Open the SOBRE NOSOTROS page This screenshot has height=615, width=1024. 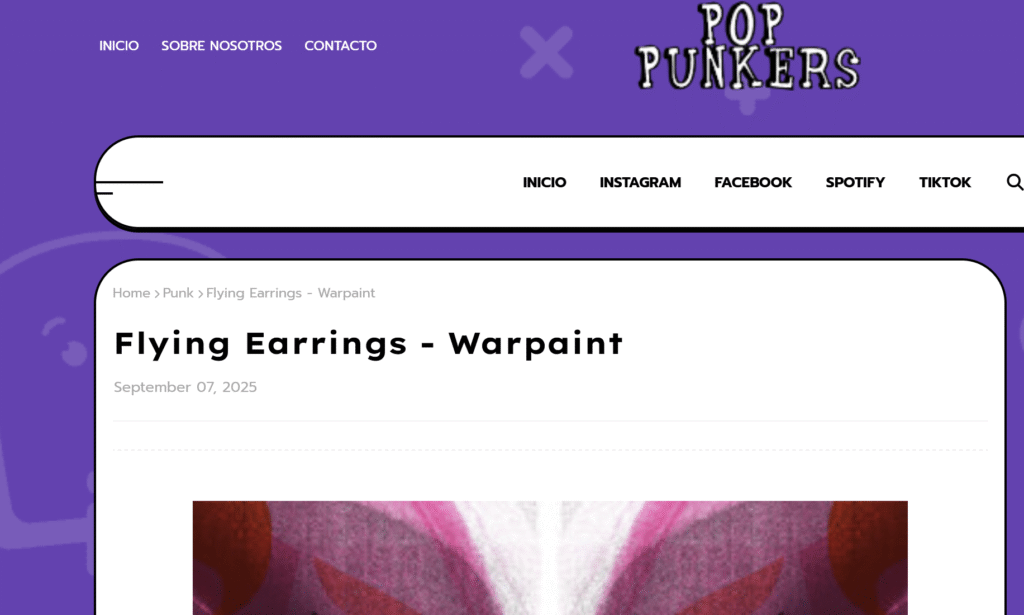(221, 46)
